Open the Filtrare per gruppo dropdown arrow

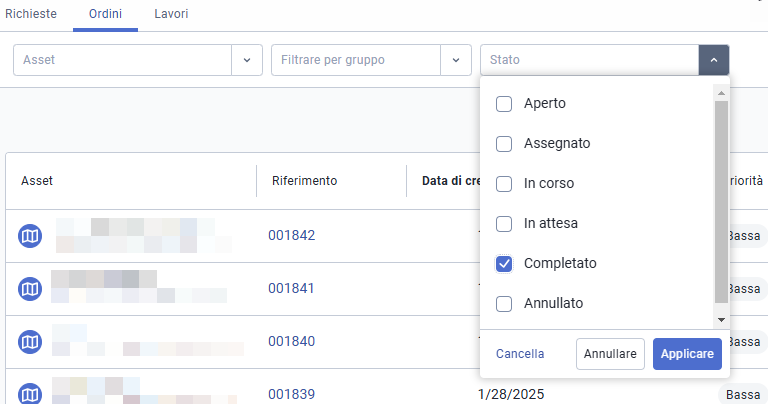pos(456,60)
